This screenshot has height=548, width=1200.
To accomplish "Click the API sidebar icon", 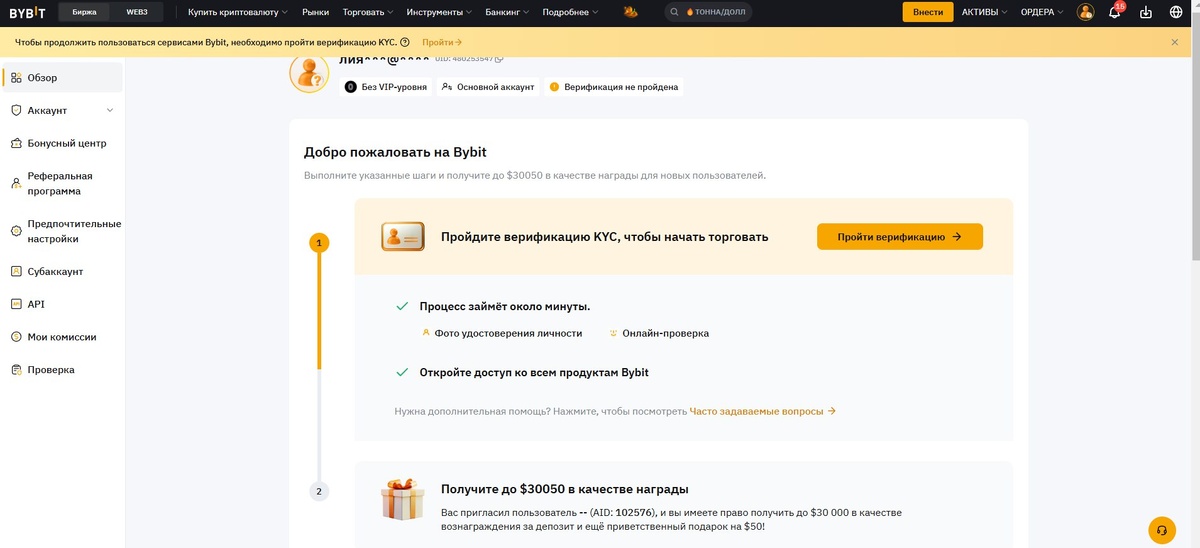I will tap(16, 304).
